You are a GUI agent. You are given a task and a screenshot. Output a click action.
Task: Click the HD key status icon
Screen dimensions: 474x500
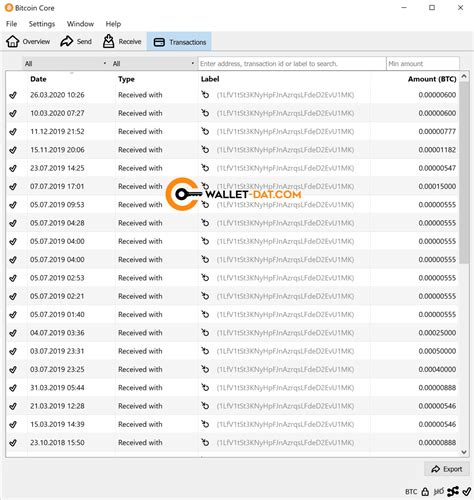(x=439, y=491)
